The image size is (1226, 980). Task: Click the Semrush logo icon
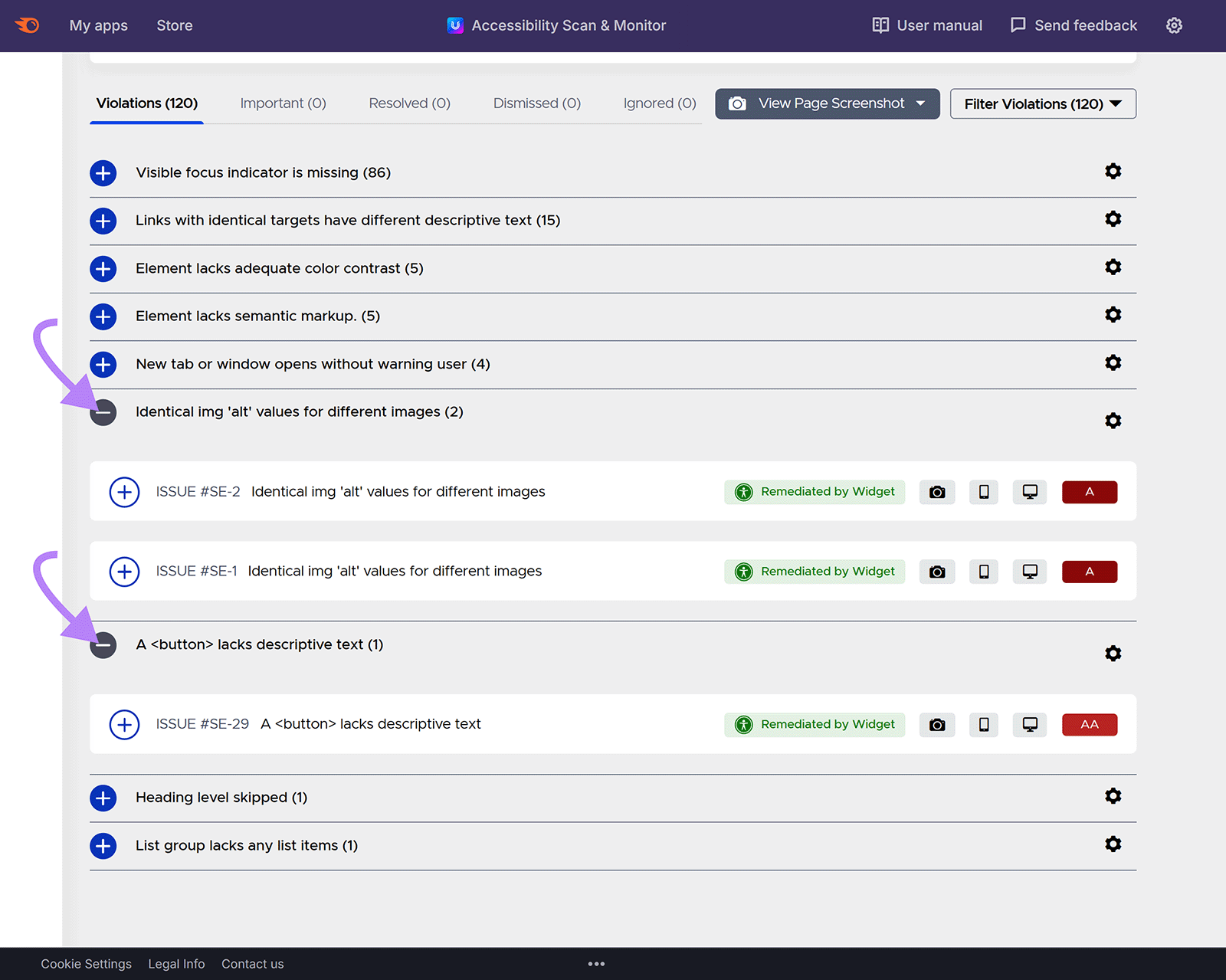[28, 25]
